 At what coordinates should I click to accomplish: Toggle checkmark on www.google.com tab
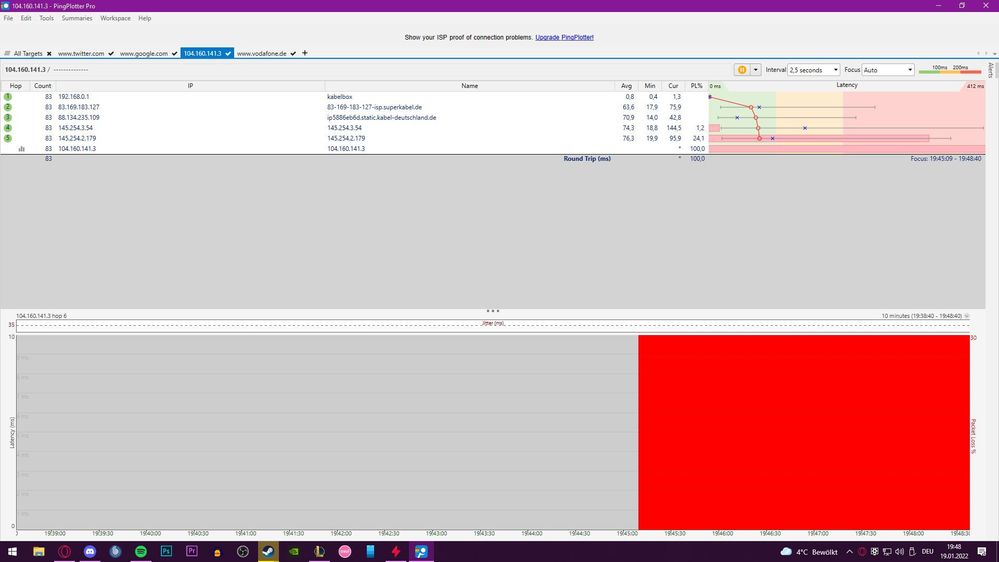pyautogui.click(x=175, y=54)
